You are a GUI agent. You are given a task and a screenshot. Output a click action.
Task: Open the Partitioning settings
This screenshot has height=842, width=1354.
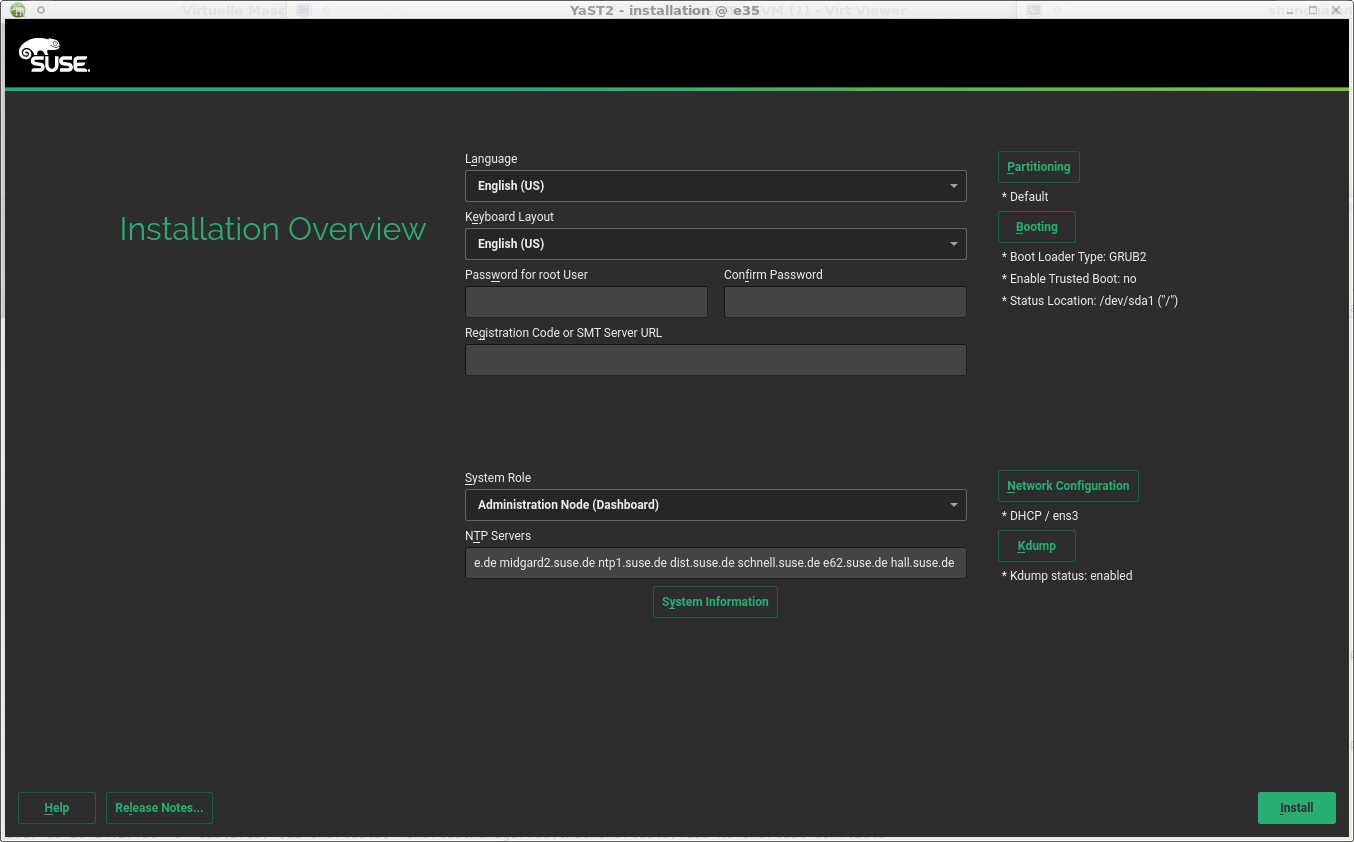1038,167
